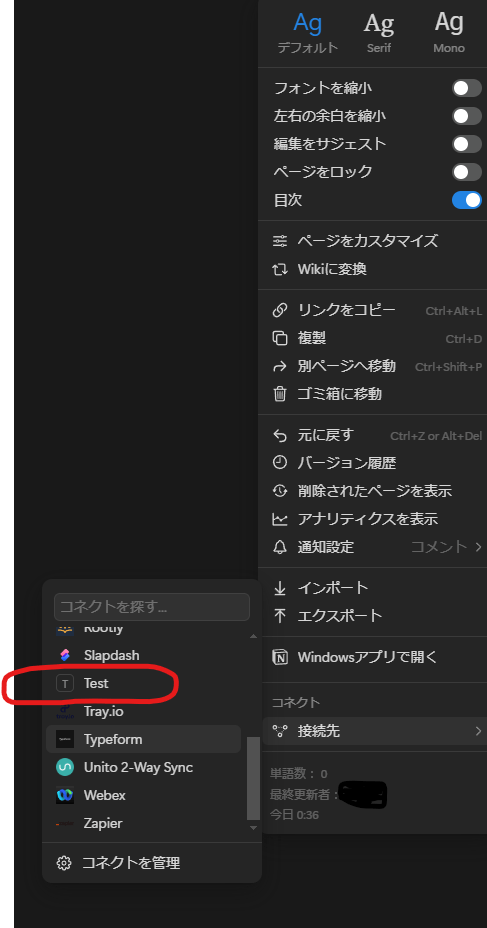
Task: Click the Test connection T icon
Action: (64, 684)
